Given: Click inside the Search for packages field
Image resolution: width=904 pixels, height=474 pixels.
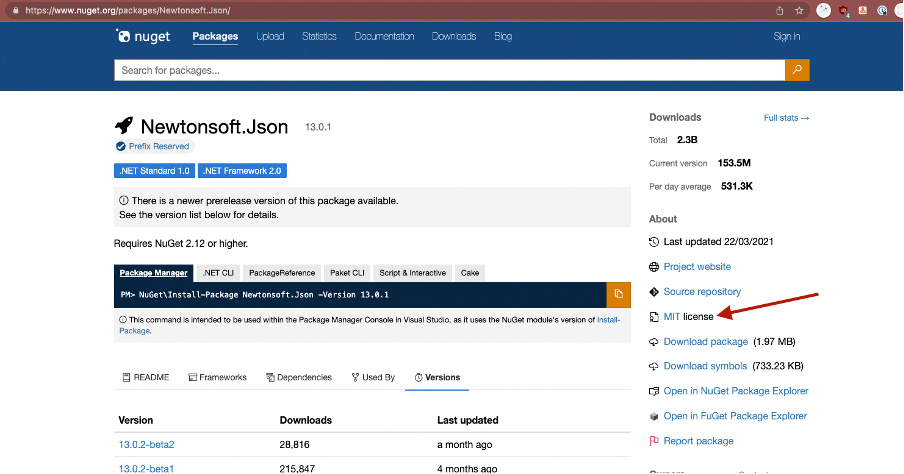Looking at the screenshot, I should [448, 70].
